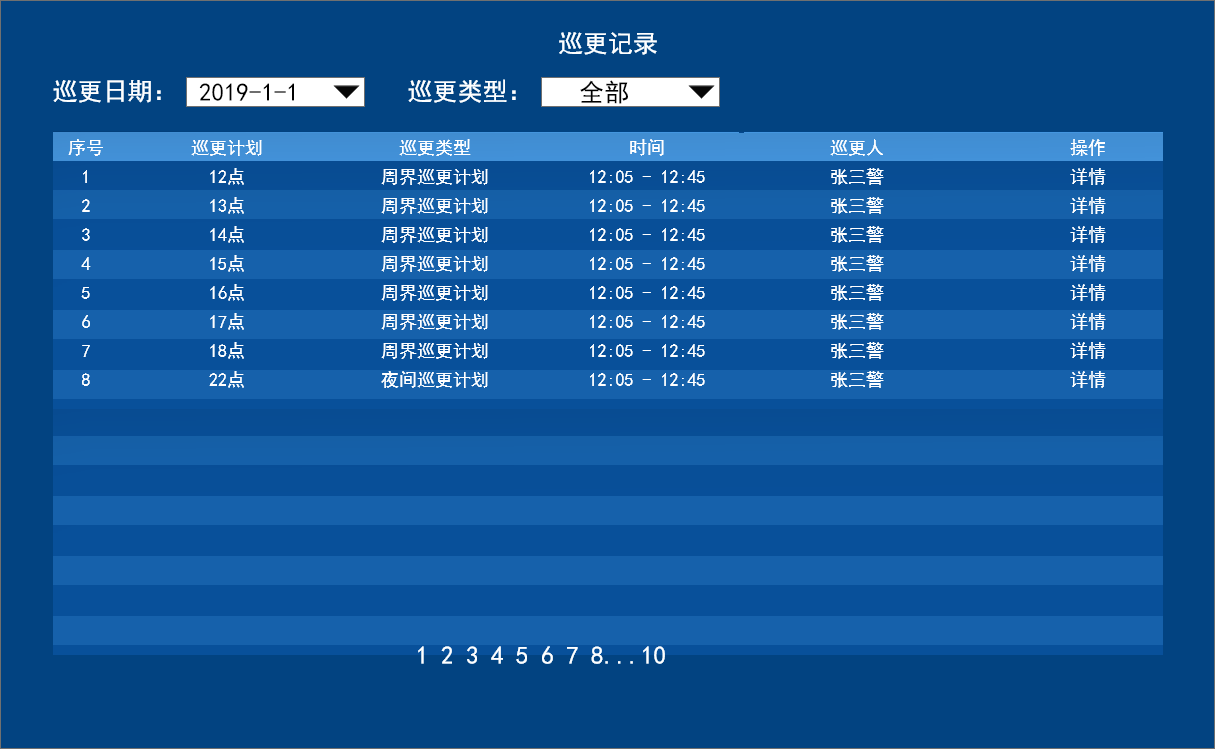Click the 时间 column header

click(646, 148)
